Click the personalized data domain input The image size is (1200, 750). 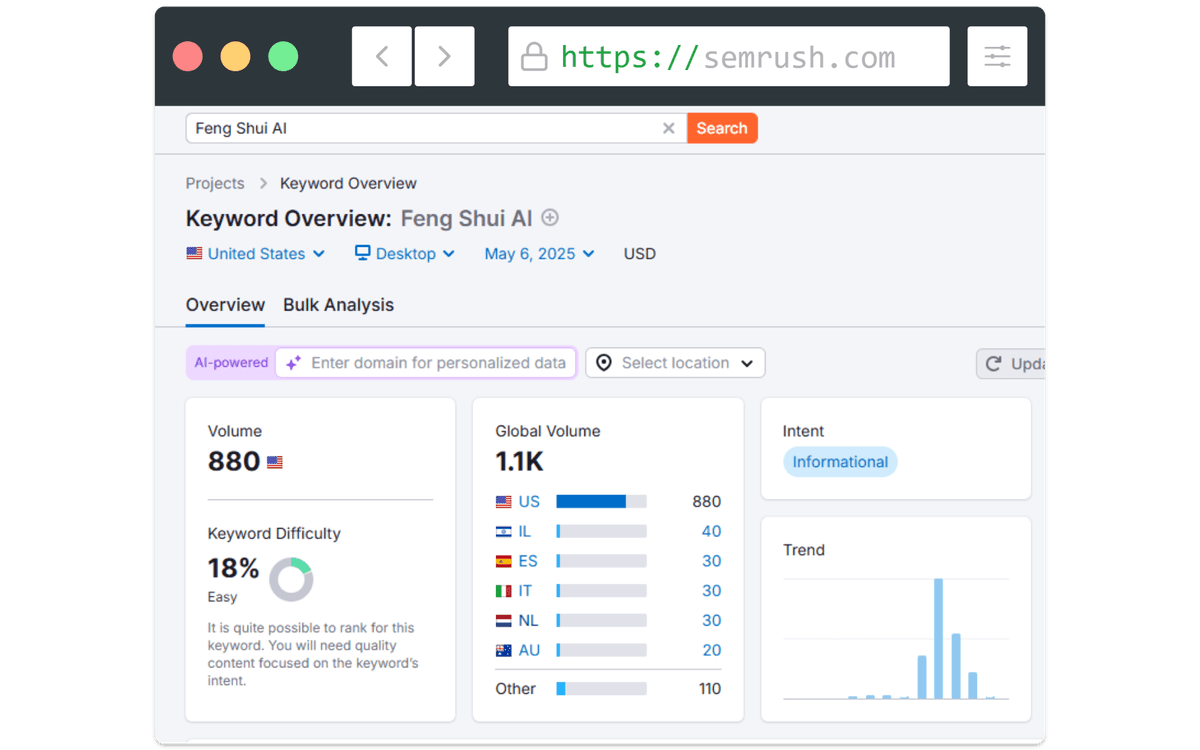click(x=427, y=363)
